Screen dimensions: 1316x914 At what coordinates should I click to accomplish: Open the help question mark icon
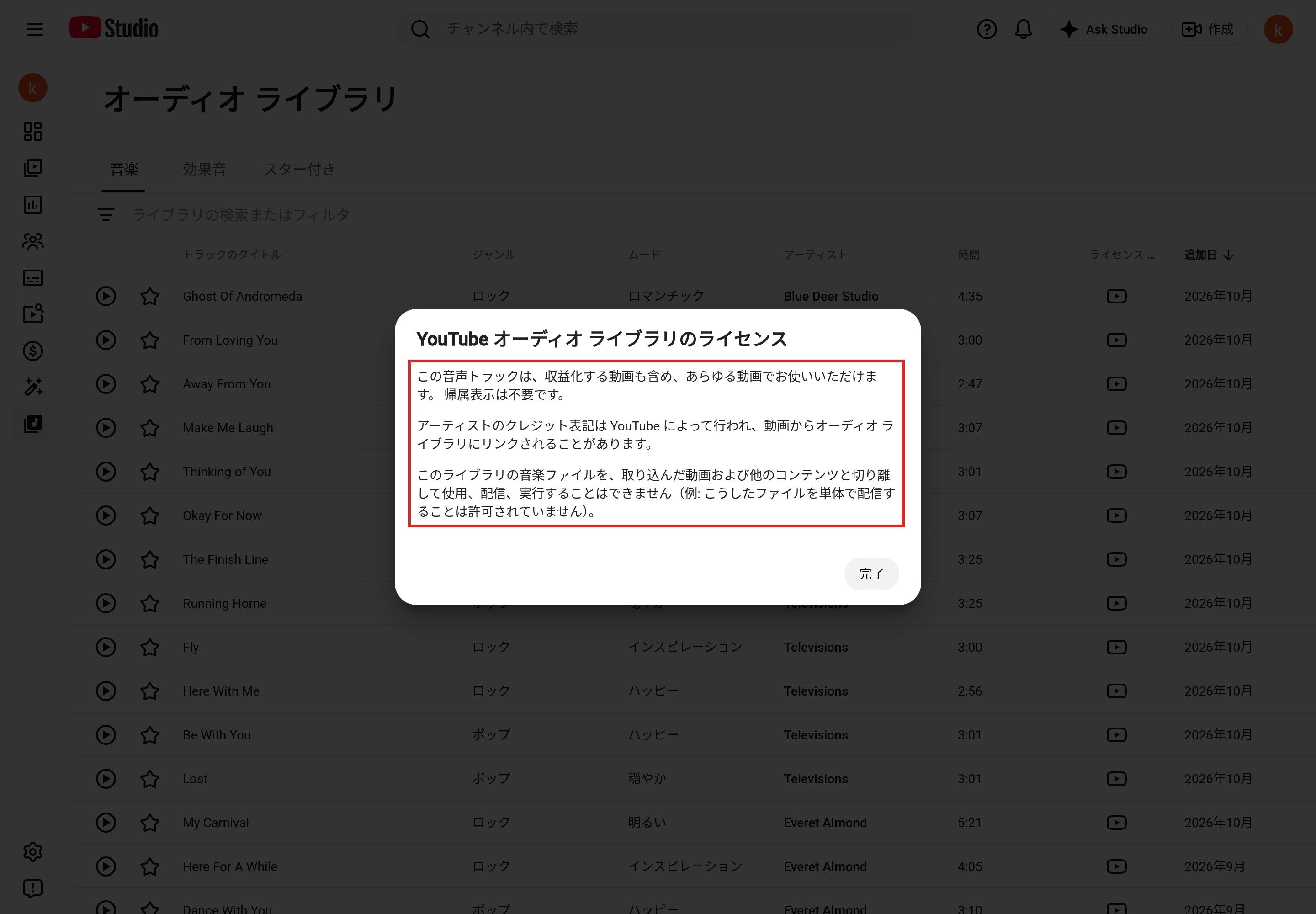986,29
